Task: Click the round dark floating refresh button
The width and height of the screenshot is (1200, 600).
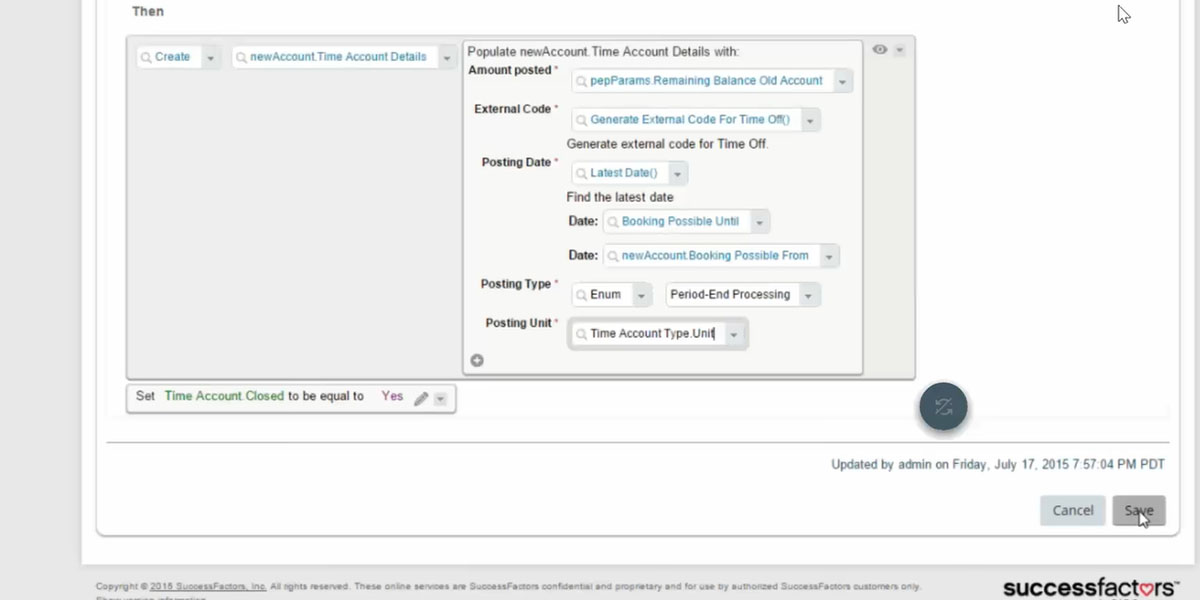Action: click(x=944, y=407)
